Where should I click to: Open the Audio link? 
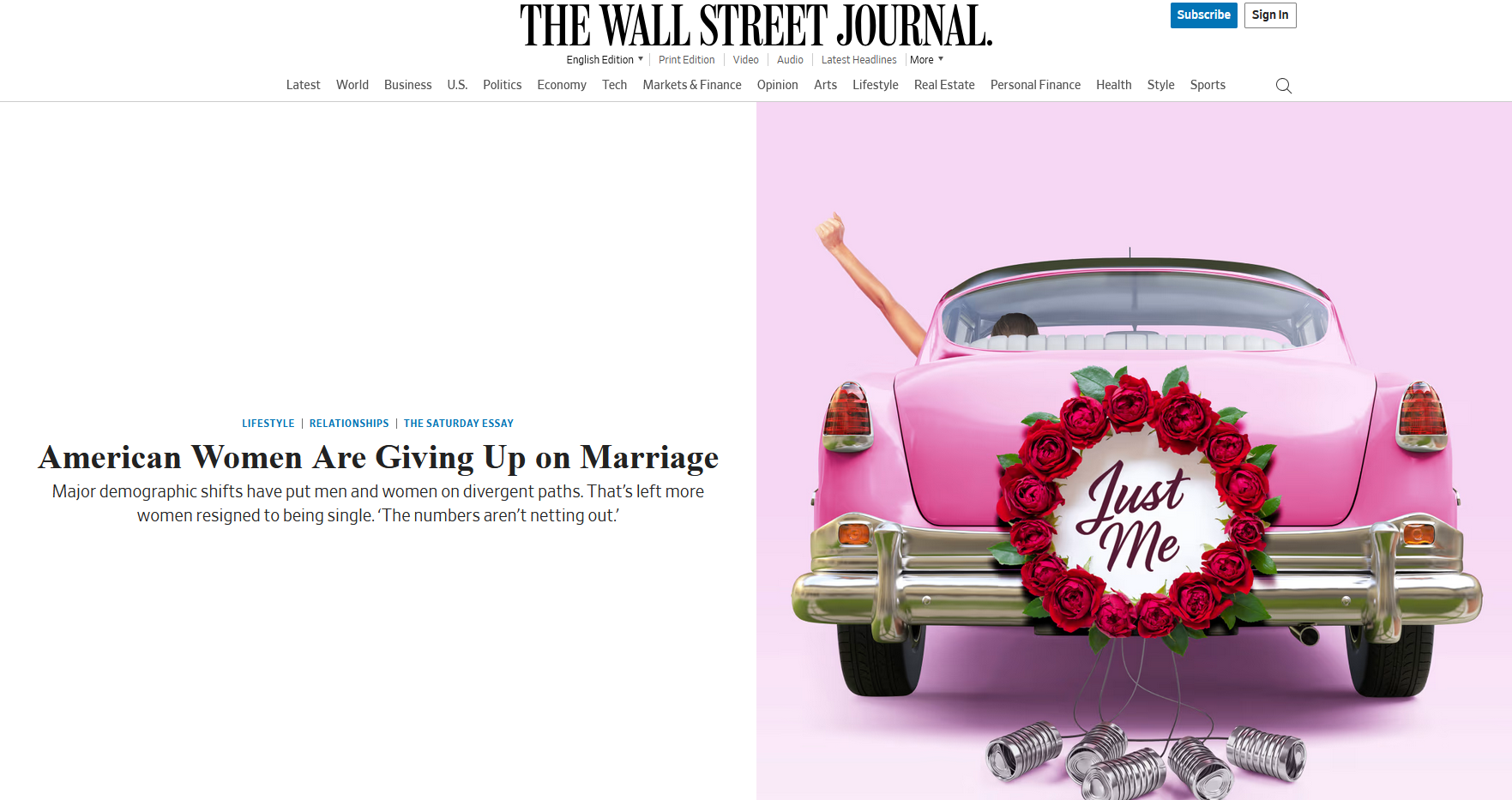click(790, 60)
